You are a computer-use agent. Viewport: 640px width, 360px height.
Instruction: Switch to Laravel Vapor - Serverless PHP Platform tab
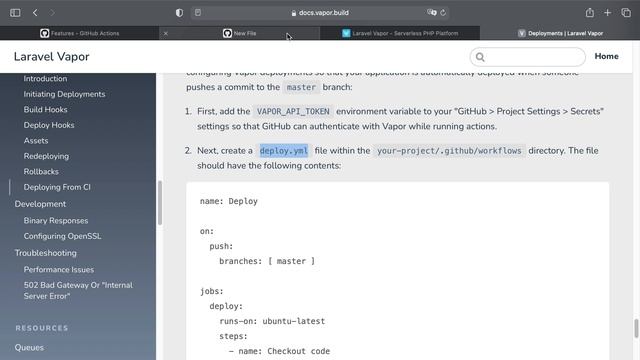click(x=400, y=33)
